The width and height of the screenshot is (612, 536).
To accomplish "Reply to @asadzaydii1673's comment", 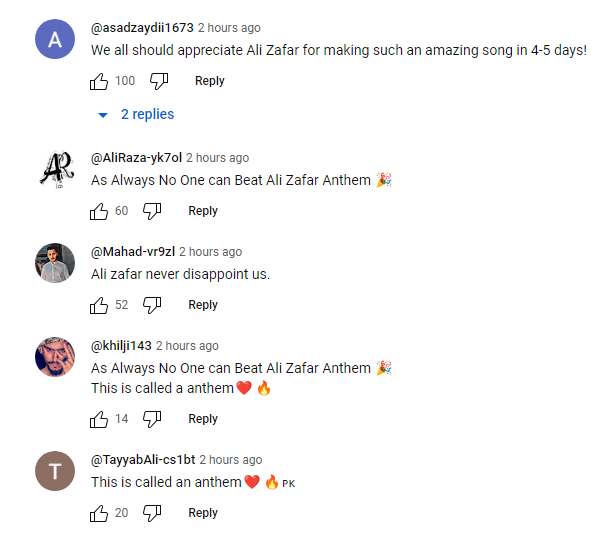I will (210, 81).
